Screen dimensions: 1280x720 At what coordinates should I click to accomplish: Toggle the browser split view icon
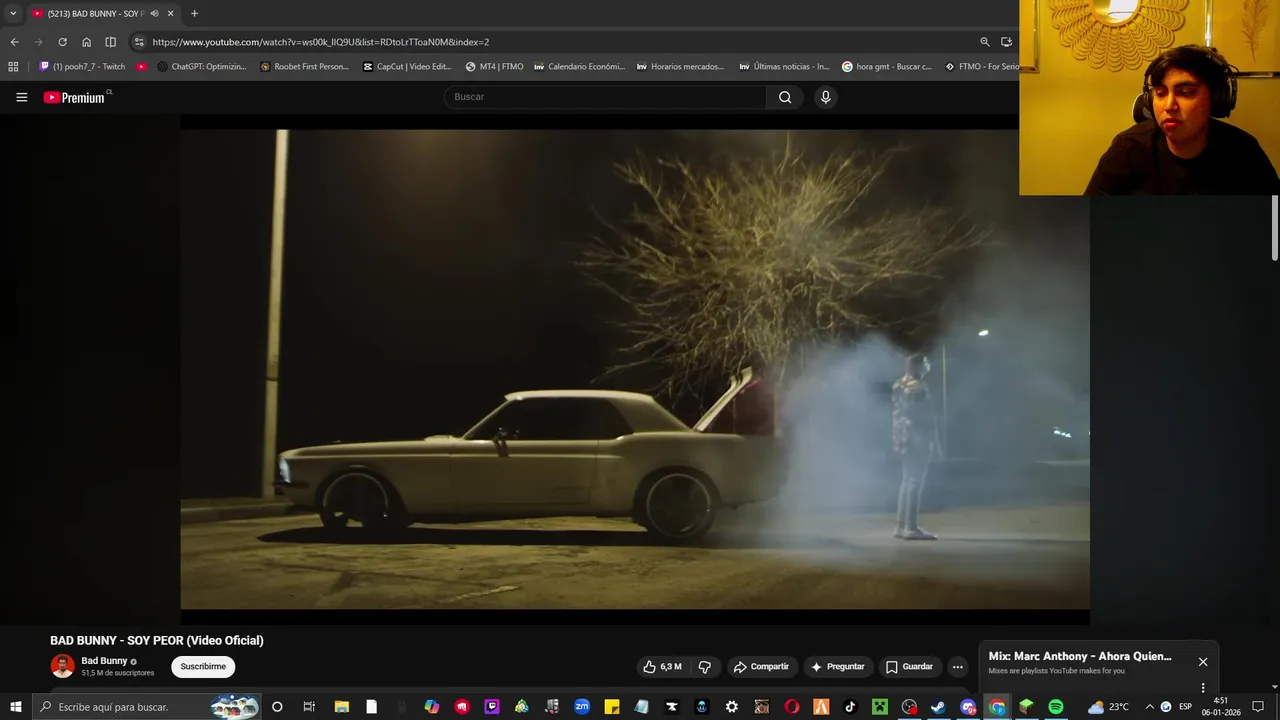[110, 42]
